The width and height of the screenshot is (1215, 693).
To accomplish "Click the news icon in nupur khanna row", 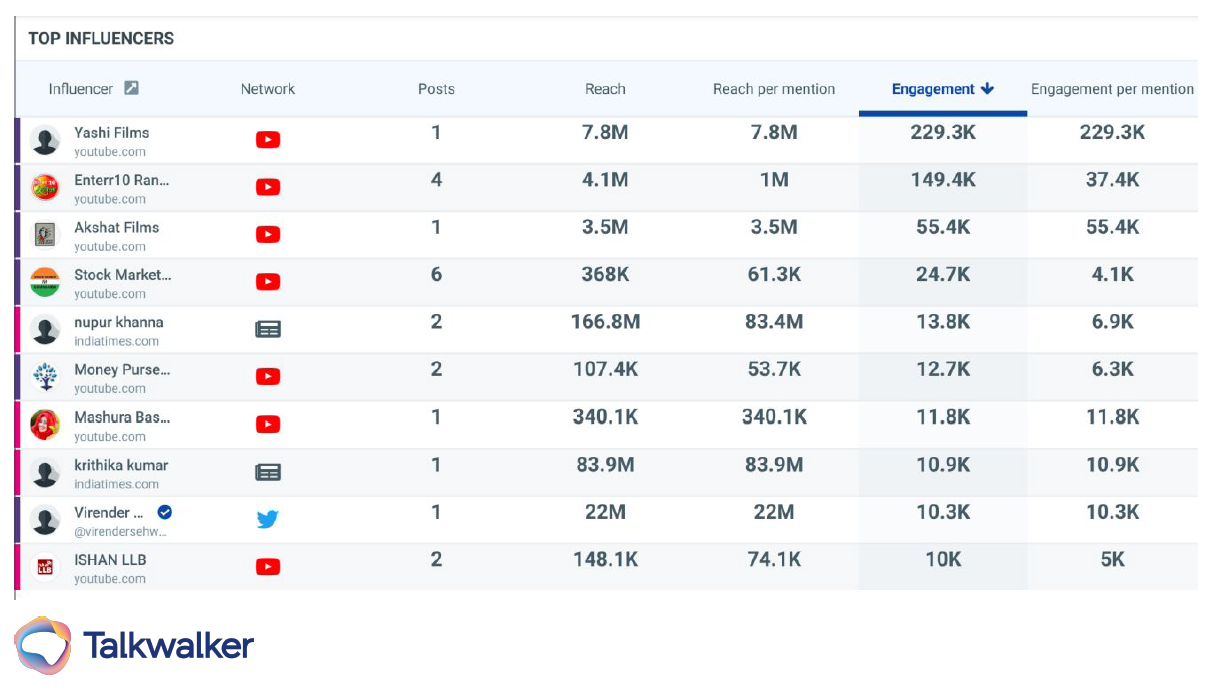I will point(267,329).
